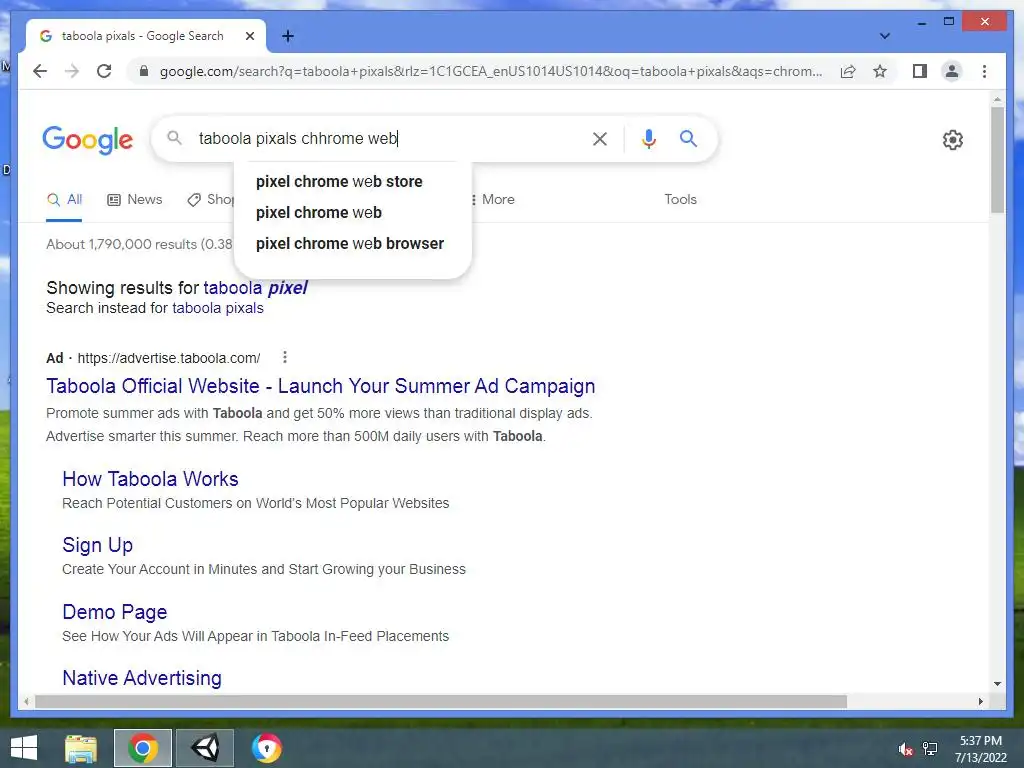
Task: Open File Explorer from the taskbar
Action: click(81, 748)
